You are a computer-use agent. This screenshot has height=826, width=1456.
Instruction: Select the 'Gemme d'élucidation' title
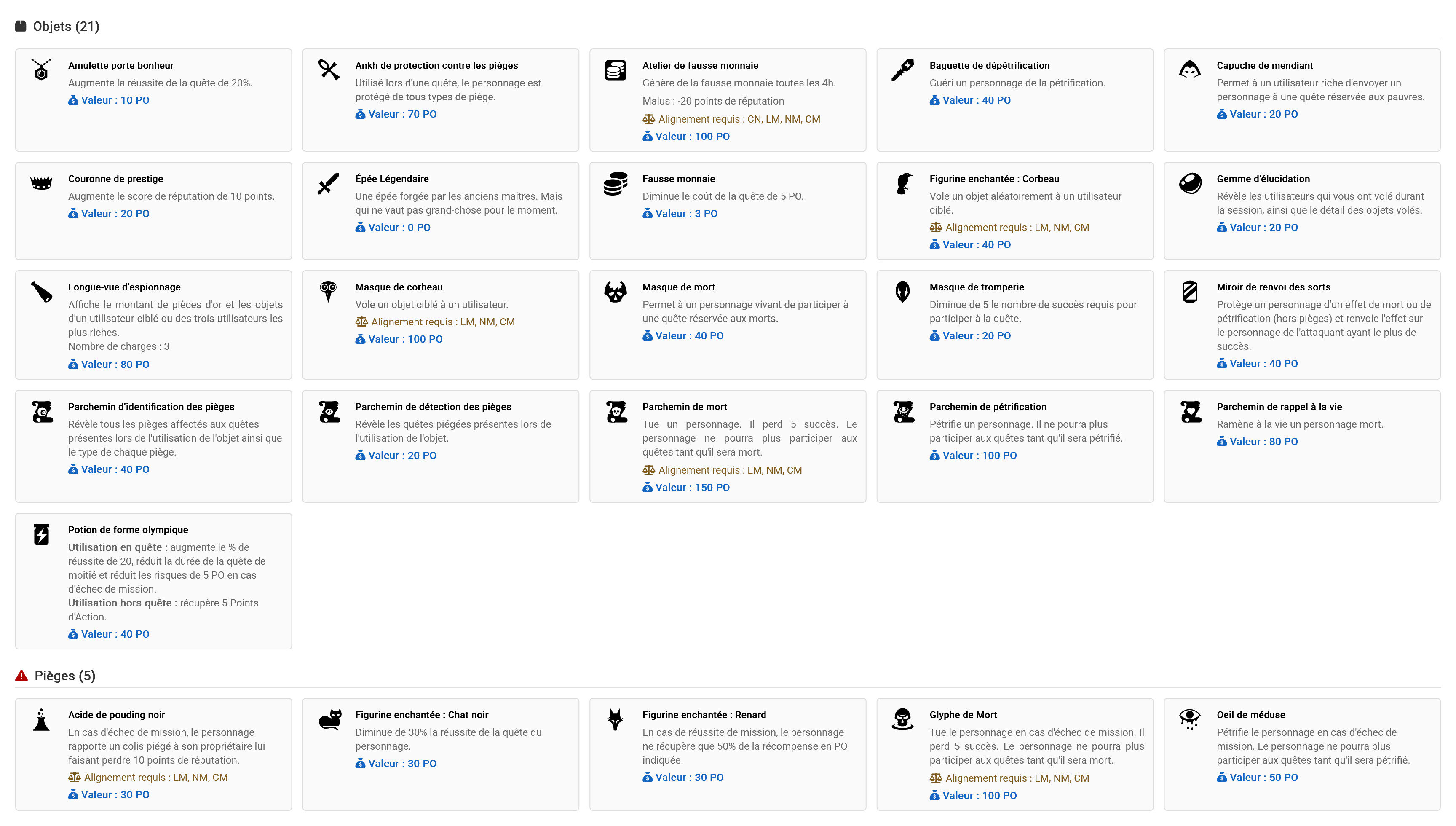click(1263, 179)
